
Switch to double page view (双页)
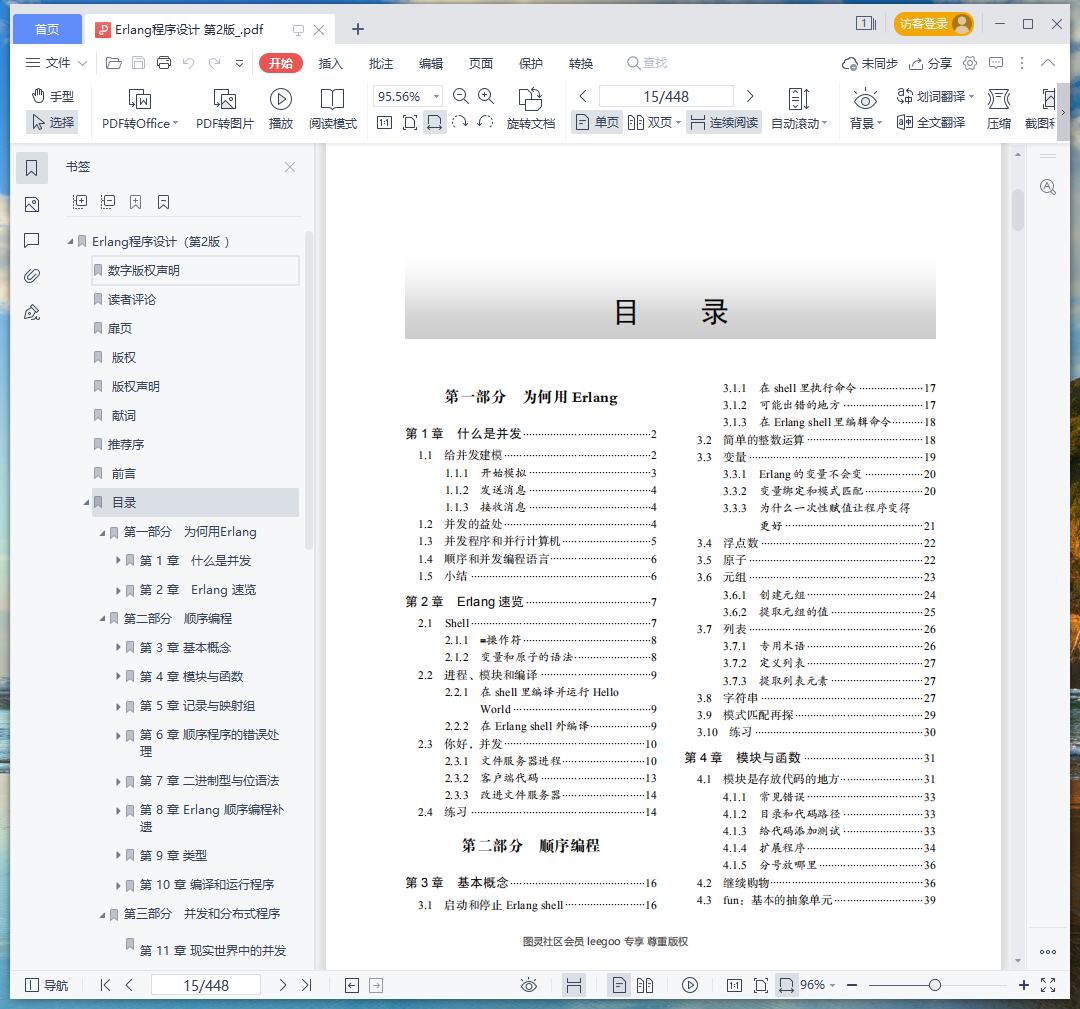point(654,123)
